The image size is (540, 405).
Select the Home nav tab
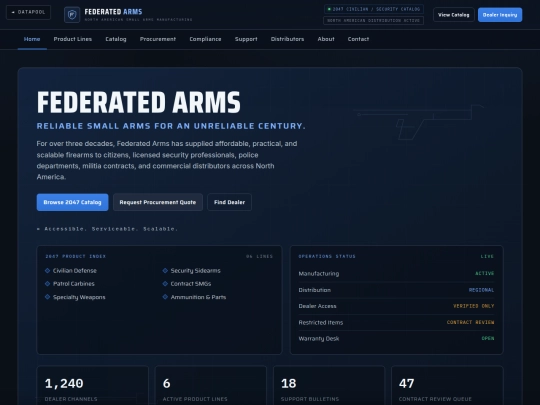coord(32,39)
